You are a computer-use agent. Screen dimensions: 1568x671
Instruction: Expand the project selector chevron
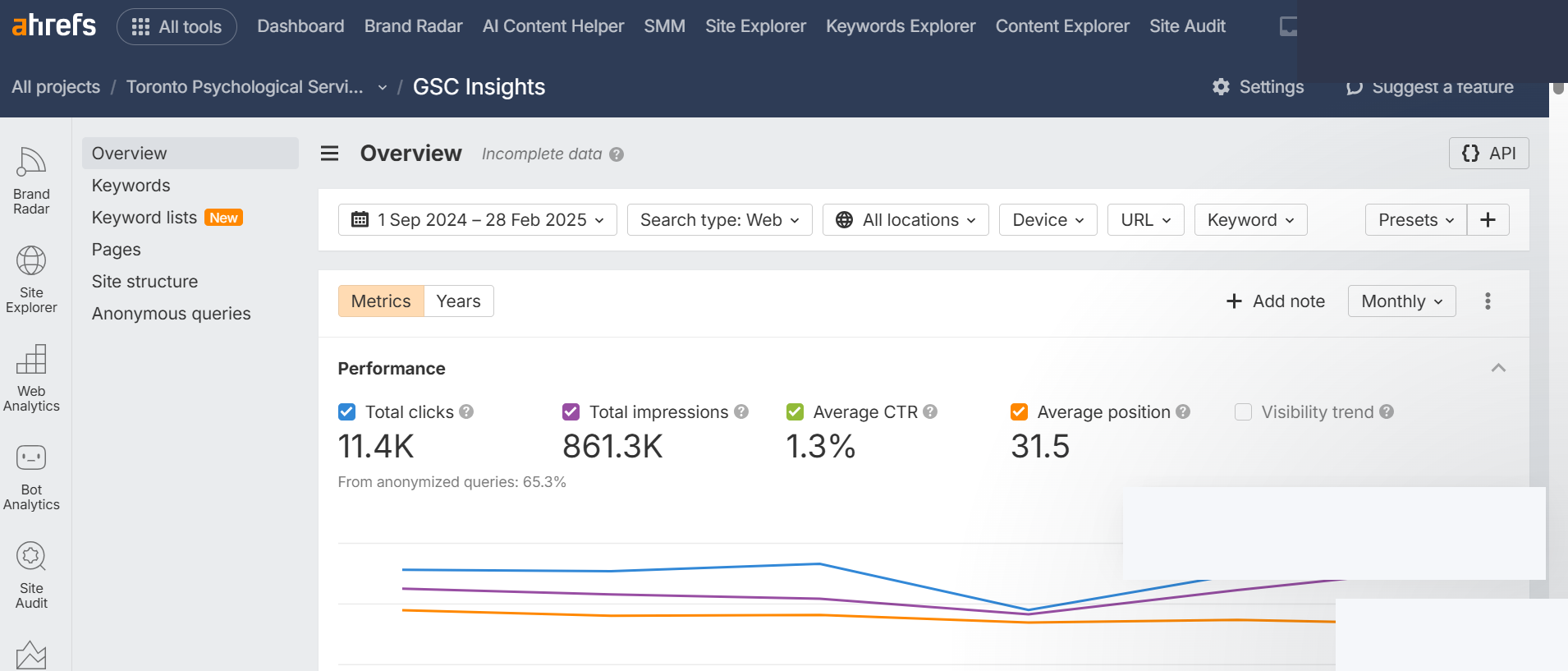point(382,88)
